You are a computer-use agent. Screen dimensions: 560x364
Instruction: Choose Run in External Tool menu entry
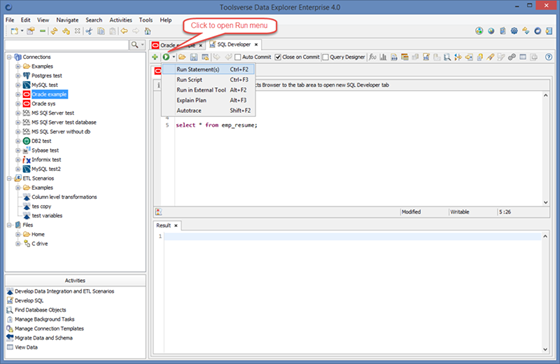pos(208,90)
